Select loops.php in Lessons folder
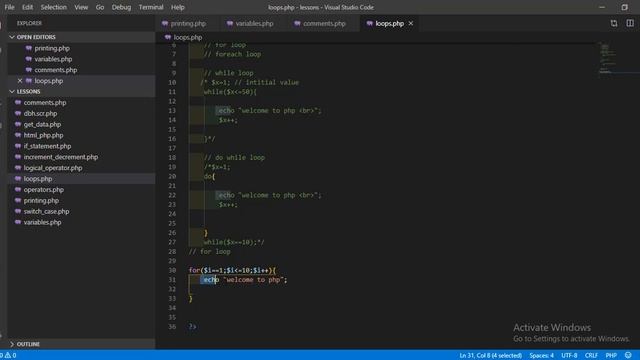Viewport: 640px width, 360px height. (38, 179)
